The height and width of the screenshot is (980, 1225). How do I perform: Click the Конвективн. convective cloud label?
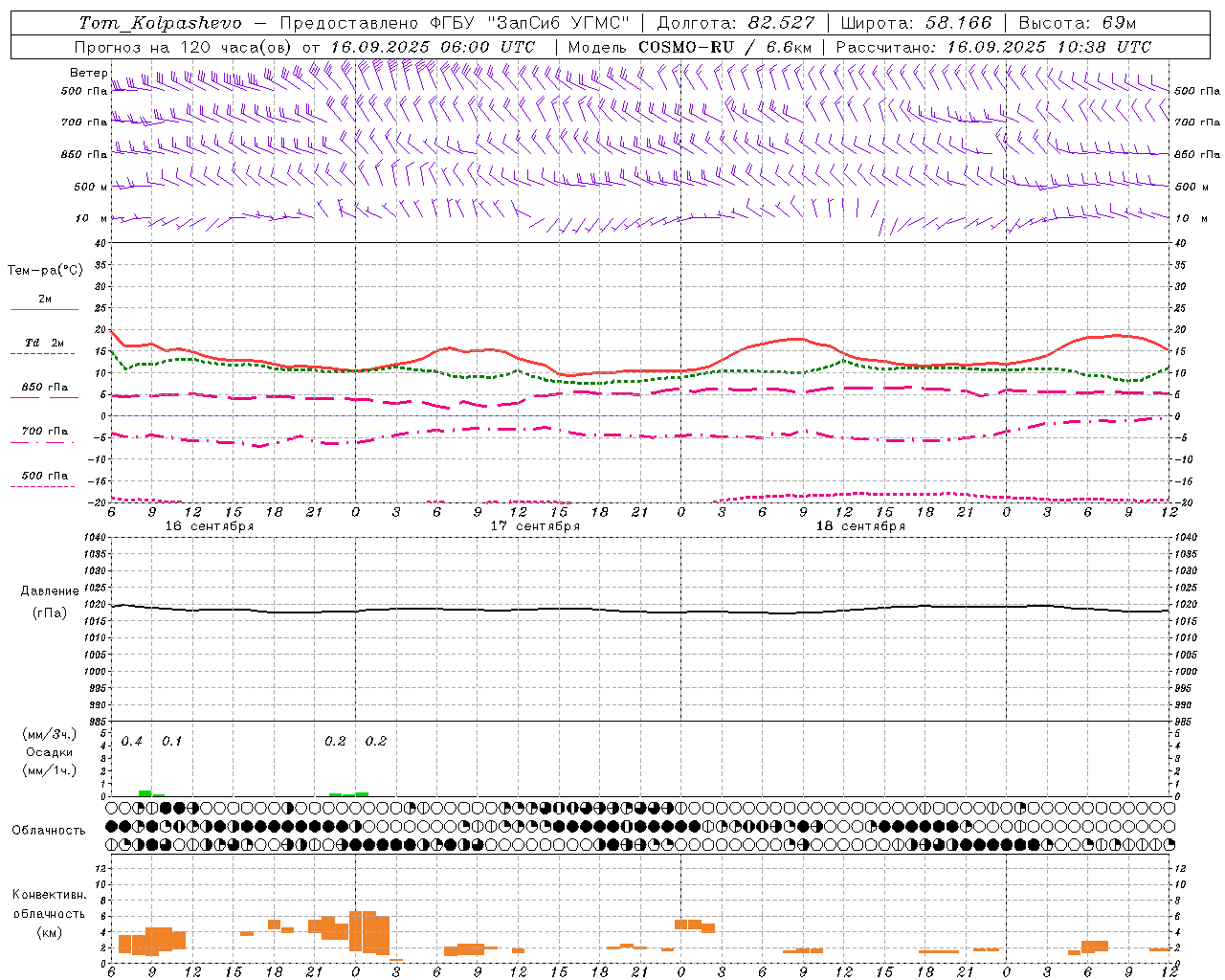[x=50, y=895]
